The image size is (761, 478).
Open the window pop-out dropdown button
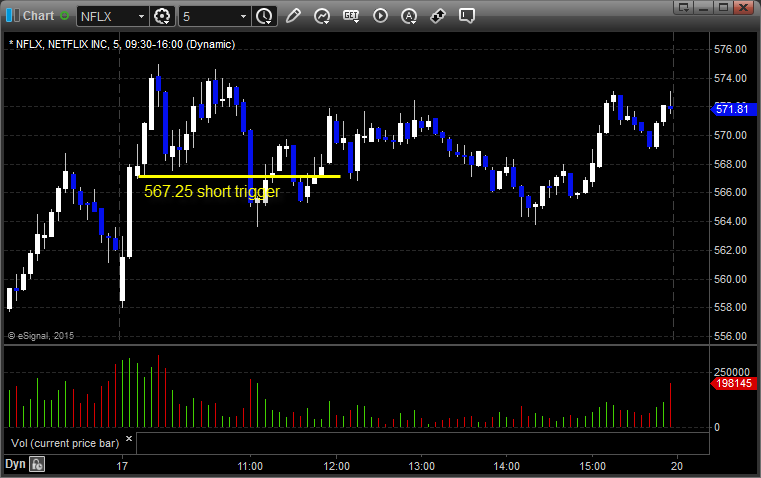click(x=684, y=7)
